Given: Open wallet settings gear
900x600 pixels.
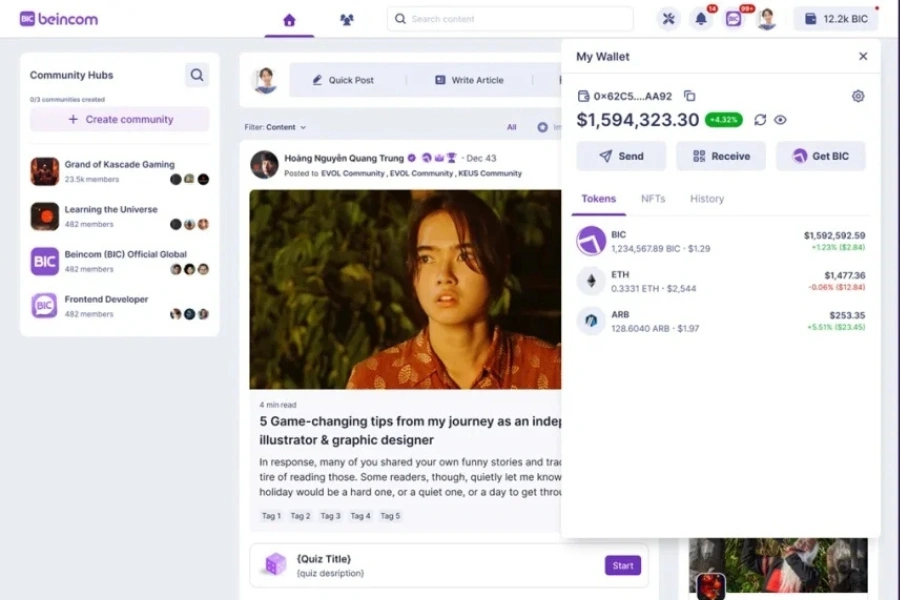Looking at the screenshot, I should tap(858, 96).
